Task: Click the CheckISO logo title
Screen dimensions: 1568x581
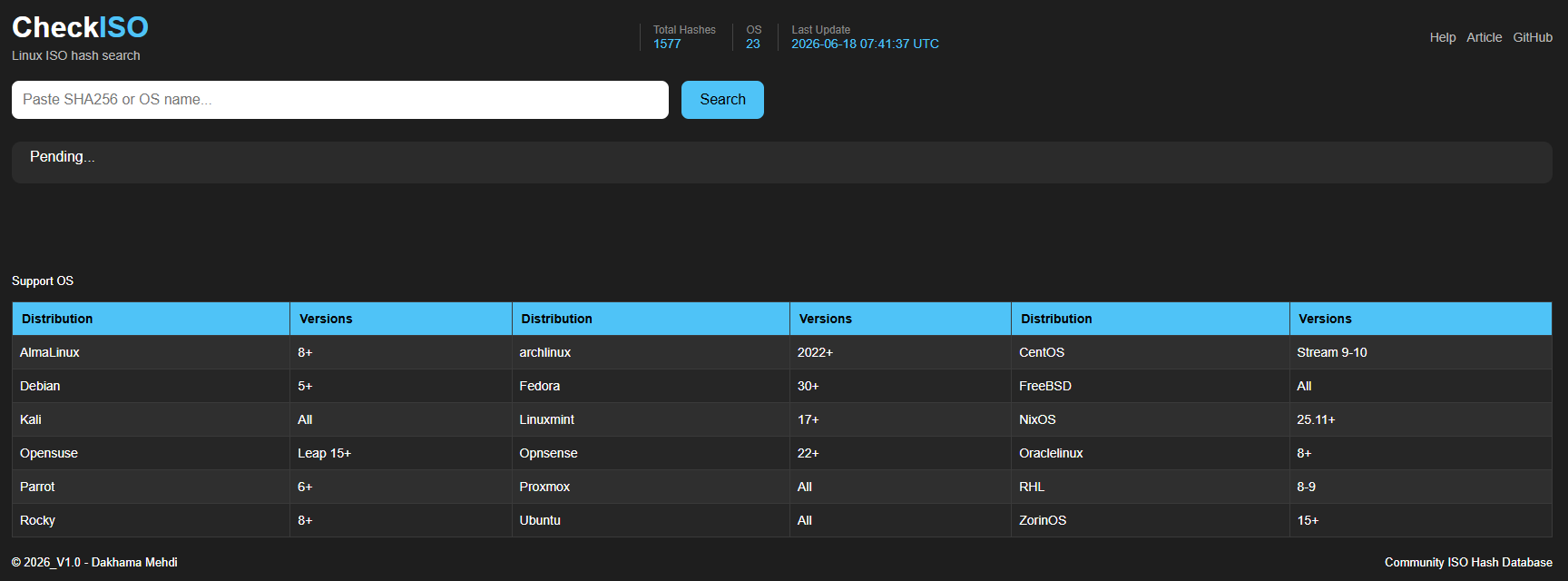Action: (80, 27)
